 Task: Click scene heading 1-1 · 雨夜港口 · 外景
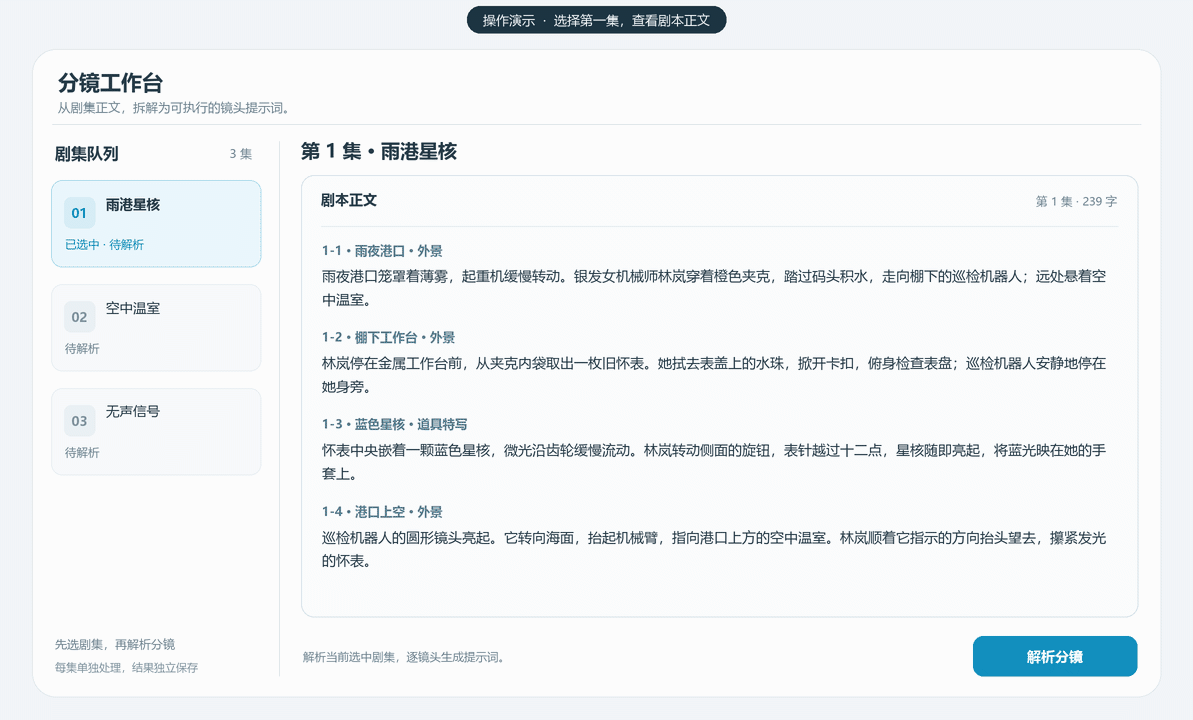[x=382, y=250]
